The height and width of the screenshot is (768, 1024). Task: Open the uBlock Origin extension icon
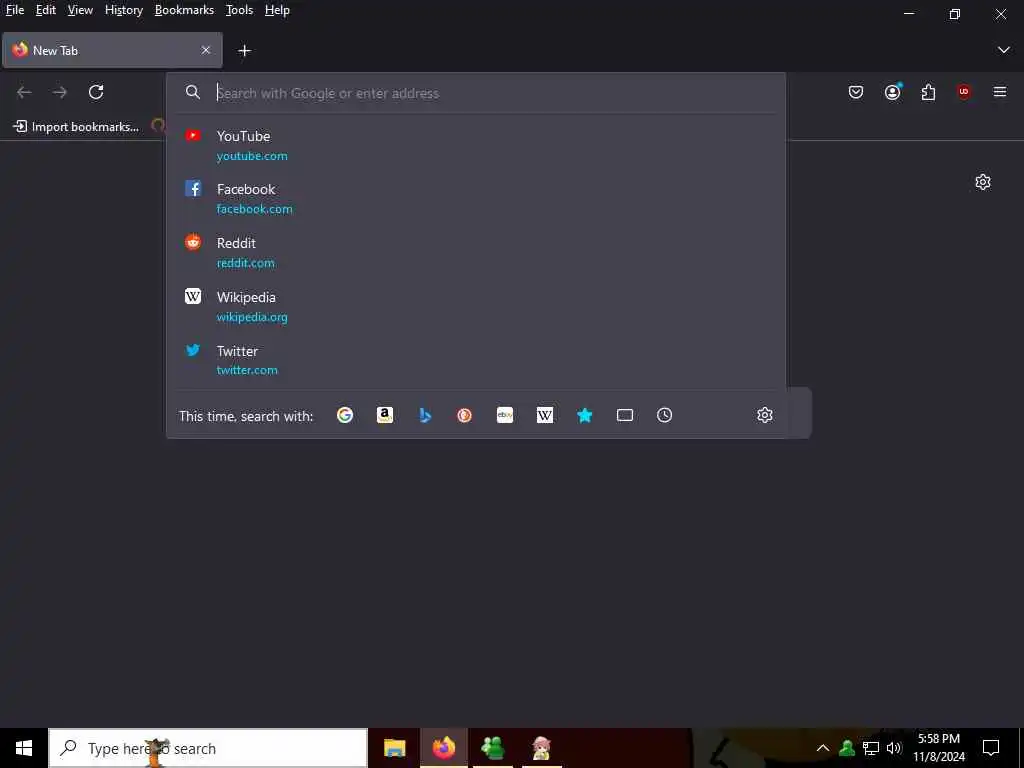964,92
